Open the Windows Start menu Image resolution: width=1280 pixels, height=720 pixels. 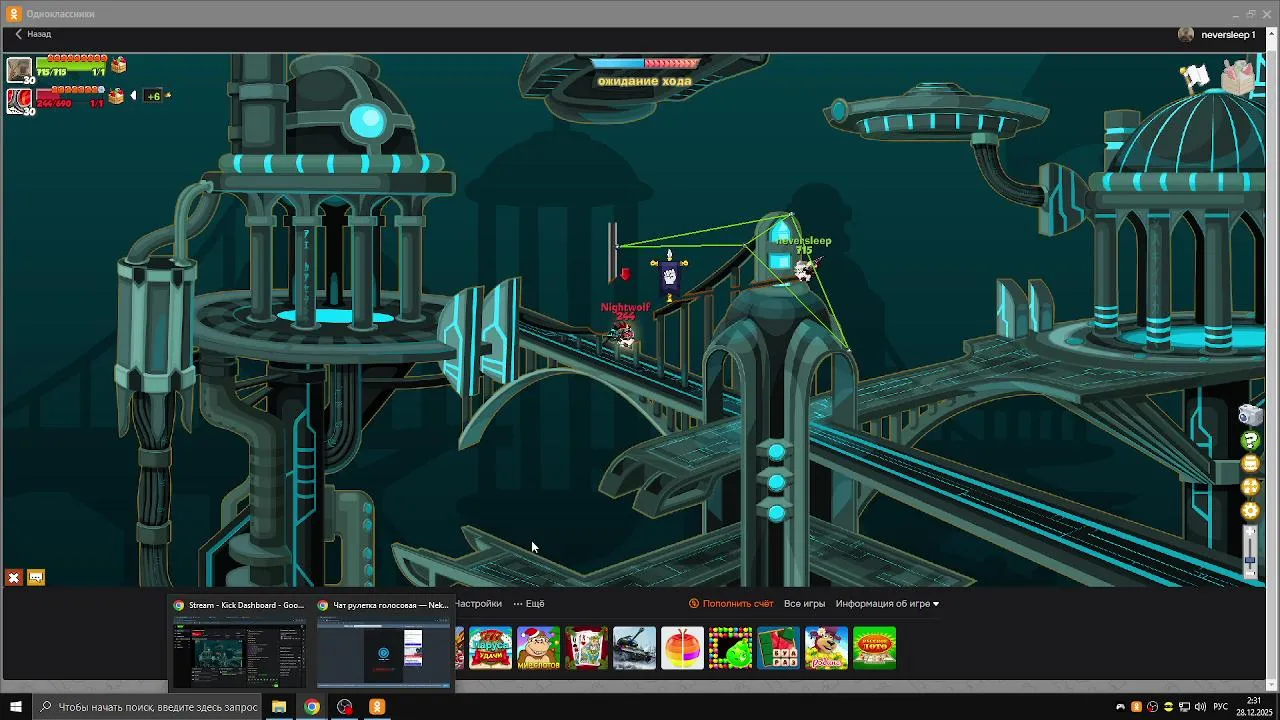point(16,707)
